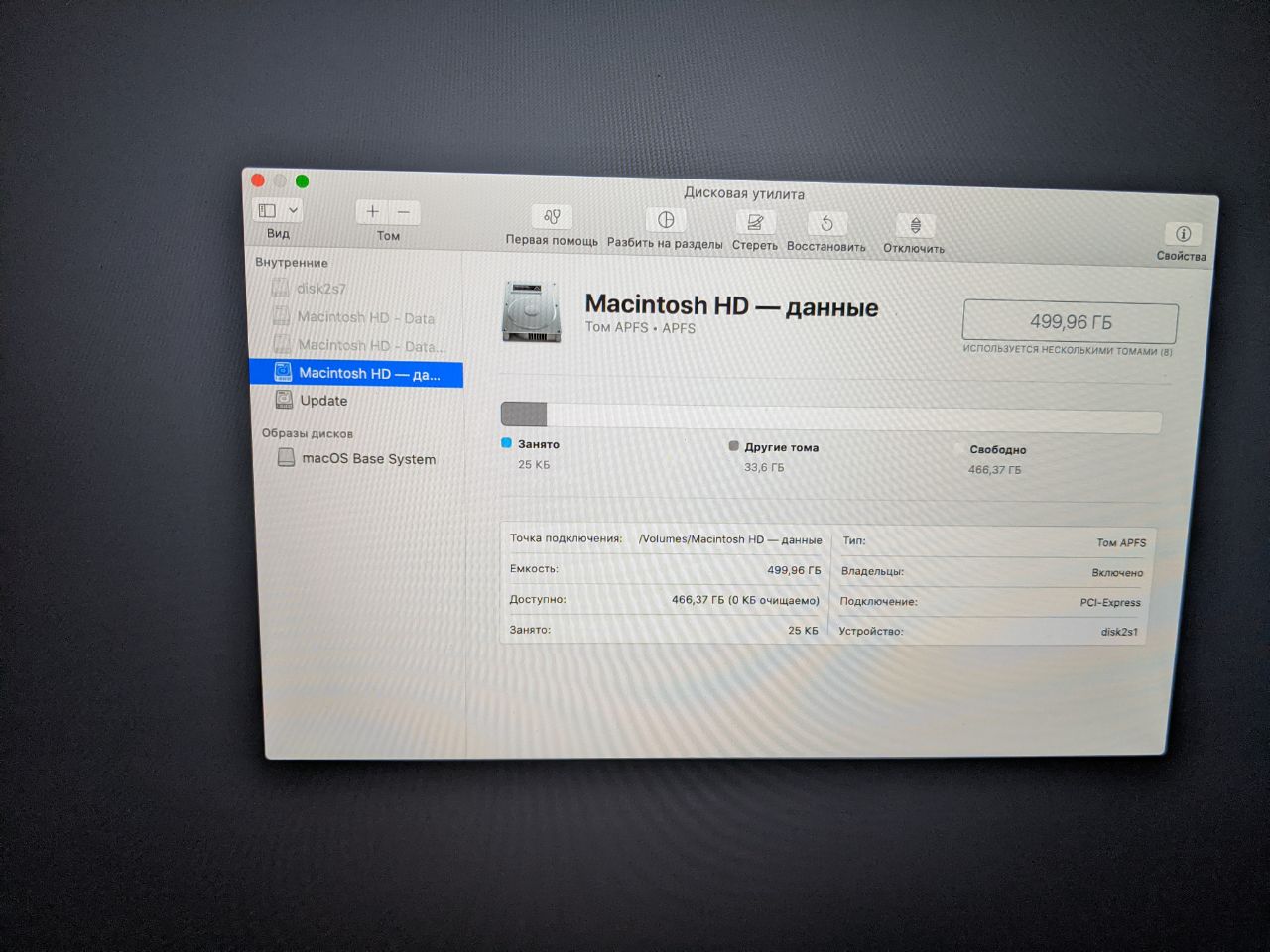Click the Отключить unmount icon
Screen dimensions: 1270x952
click(x=915, y=226)
